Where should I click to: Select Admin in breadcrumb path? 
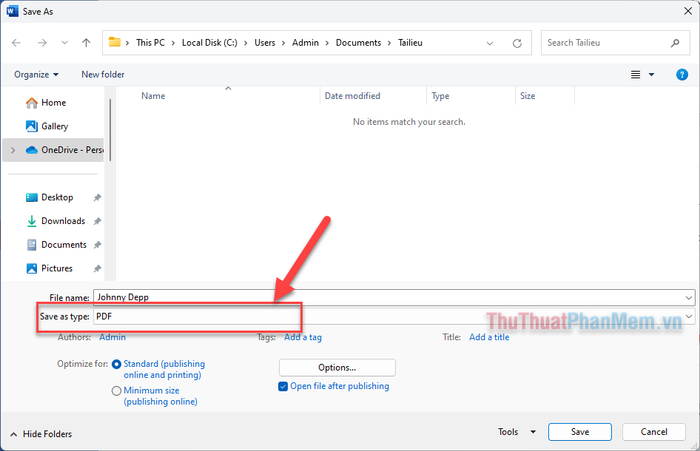click(305, 43)
